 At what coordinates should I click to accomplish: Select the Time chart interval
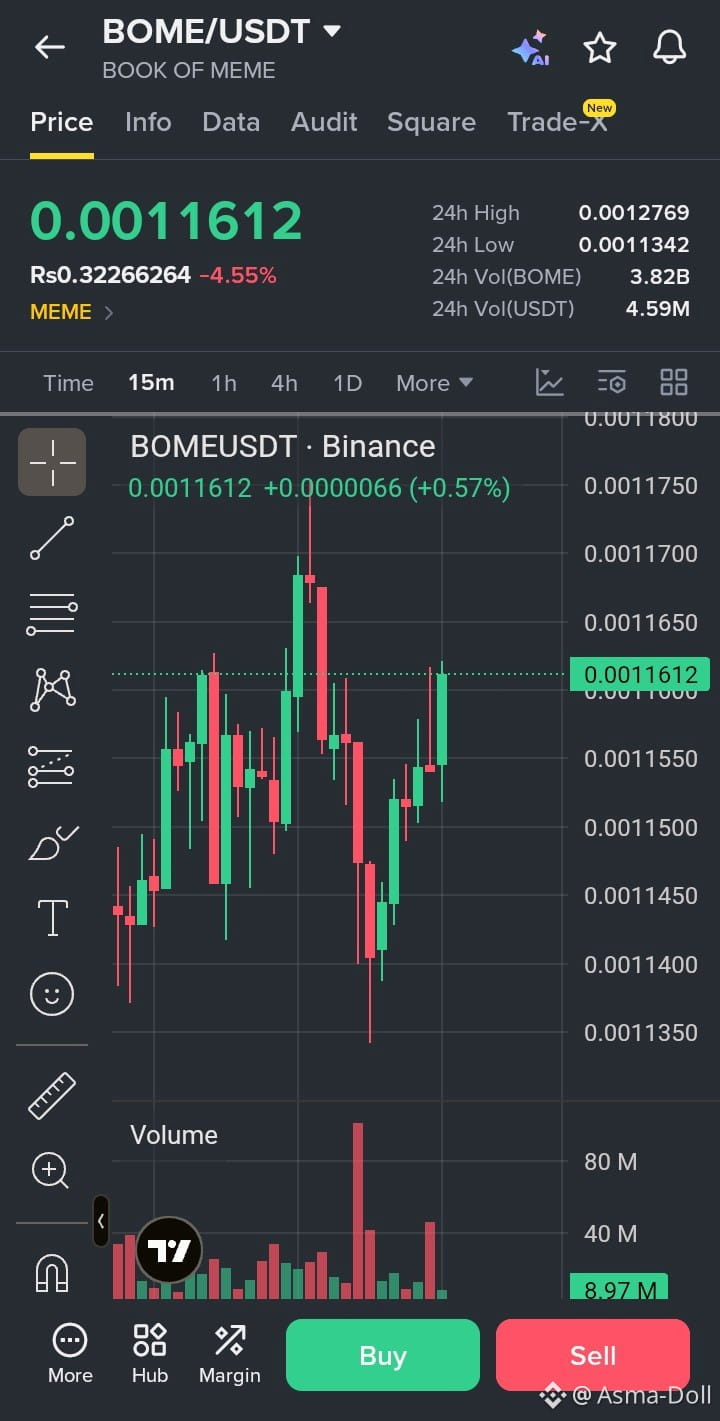68,383
